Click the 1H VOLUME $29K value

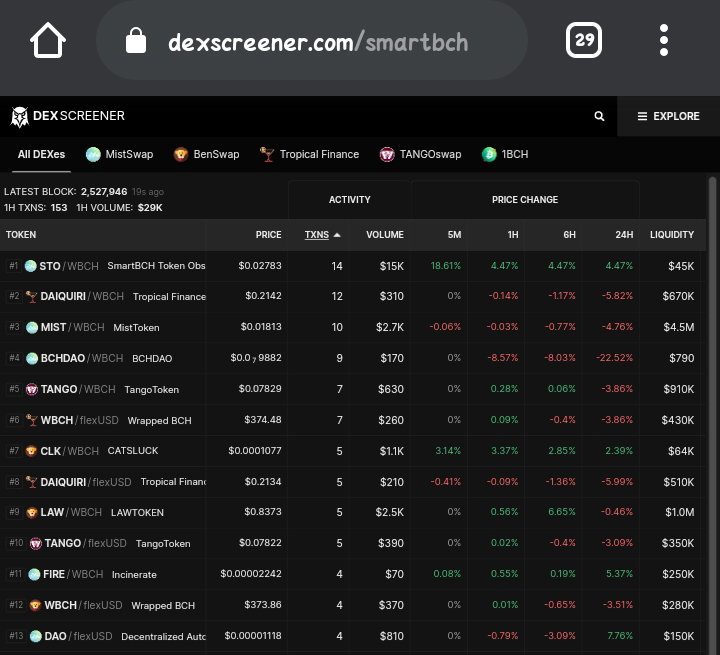150,208
